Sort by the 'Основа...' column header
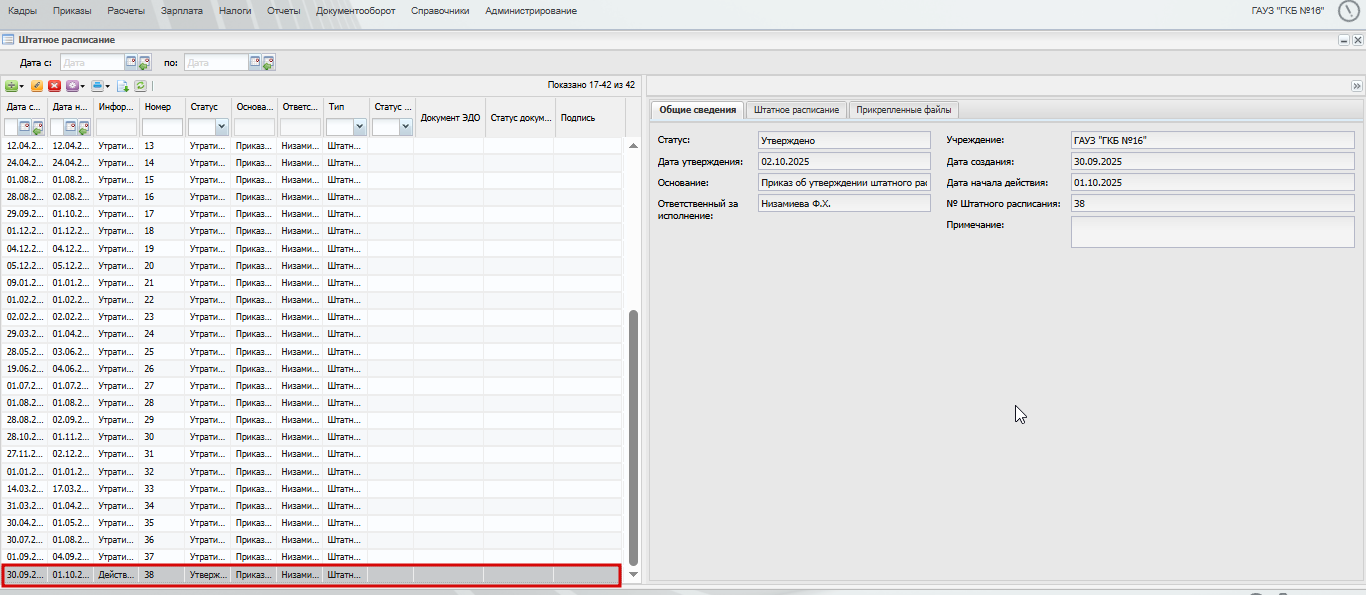 (255, 106)
